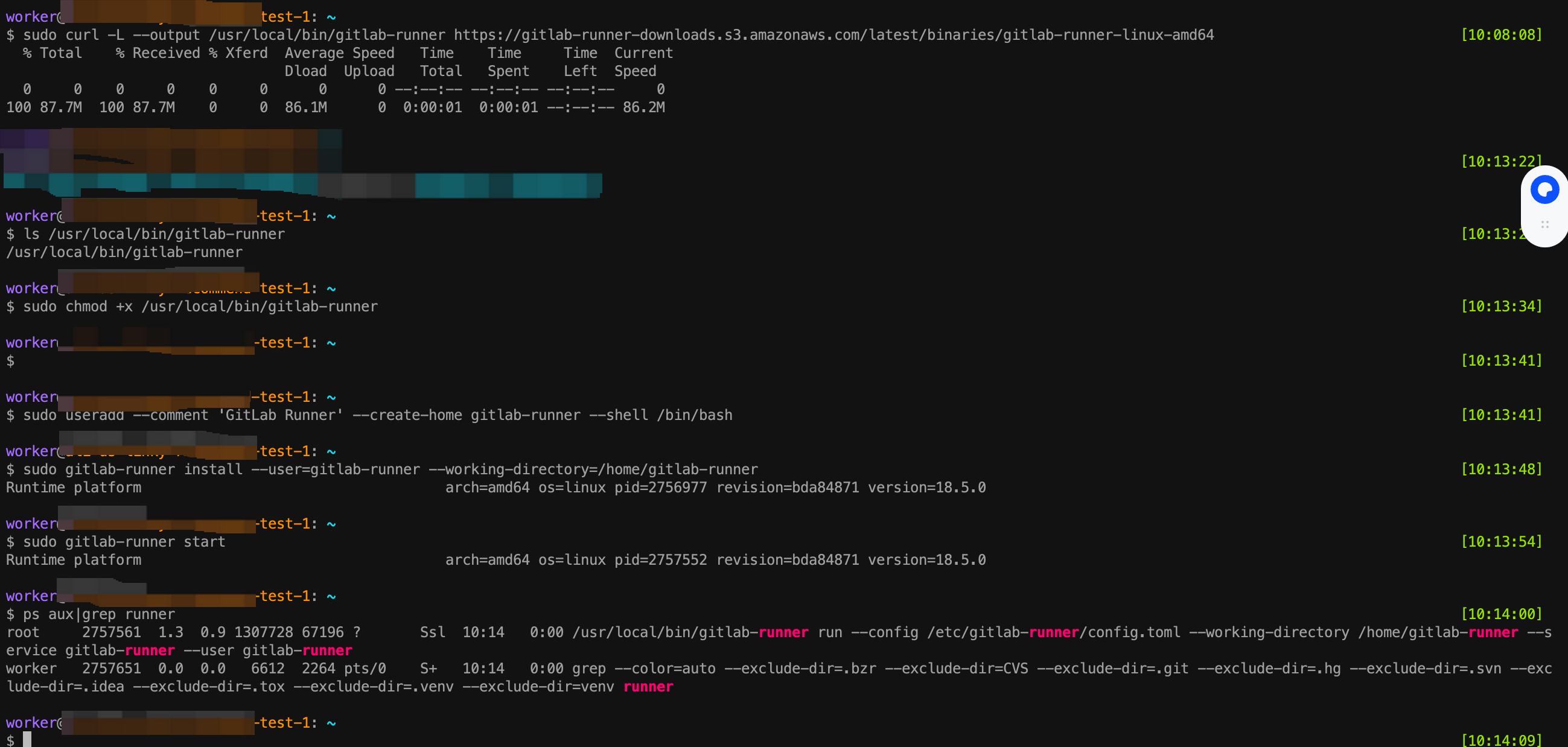Click the [10:13:34] timestamp
Screen dimensions: 1568x747
coord(1501,307)
